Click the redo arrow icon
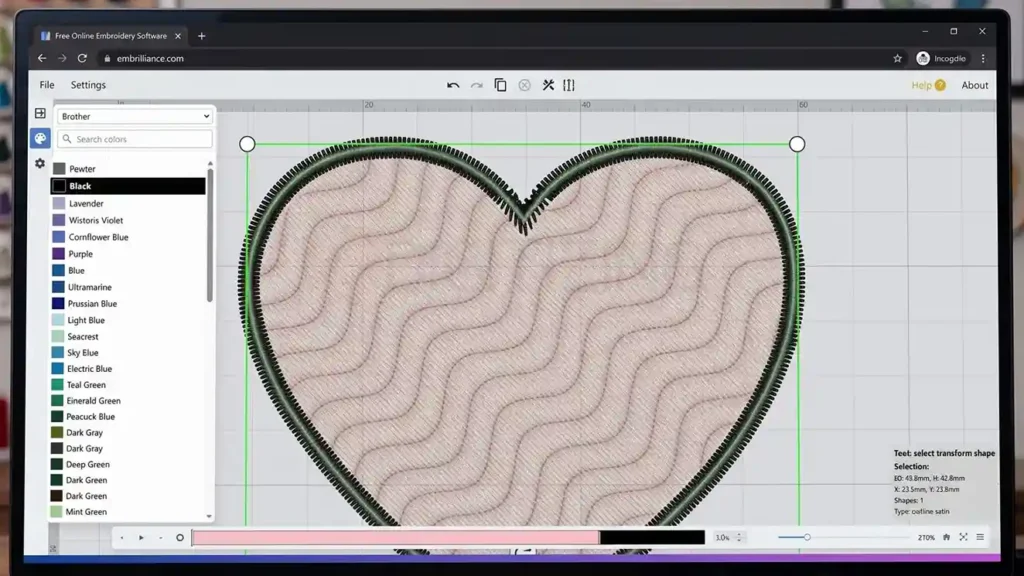Screen dimensions: 1024x576 [x=477, y=86]
